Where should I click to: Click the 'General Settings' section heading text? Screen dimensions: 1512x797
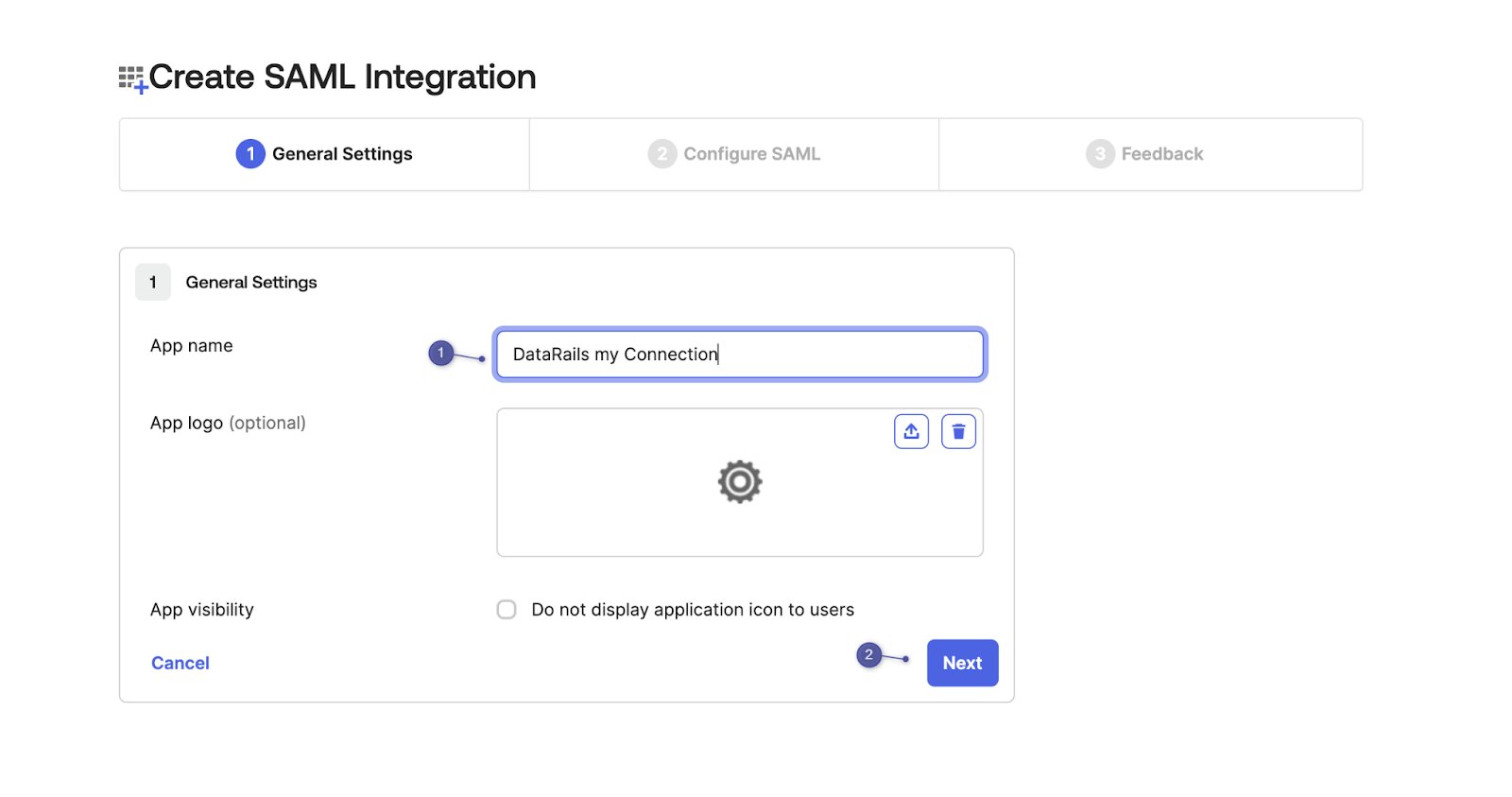(251, 283)
